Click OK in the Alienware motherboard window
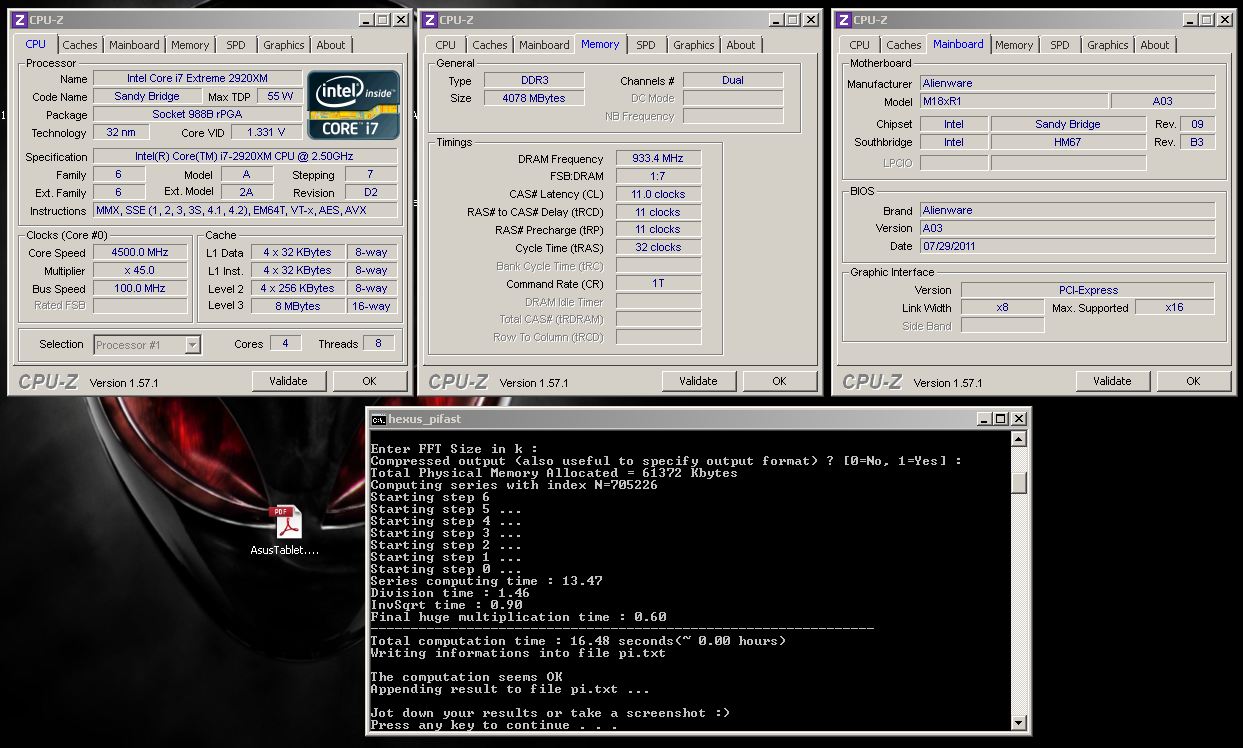The width and height of the screenshot is (1243, 748). (x=1193, y=381)
